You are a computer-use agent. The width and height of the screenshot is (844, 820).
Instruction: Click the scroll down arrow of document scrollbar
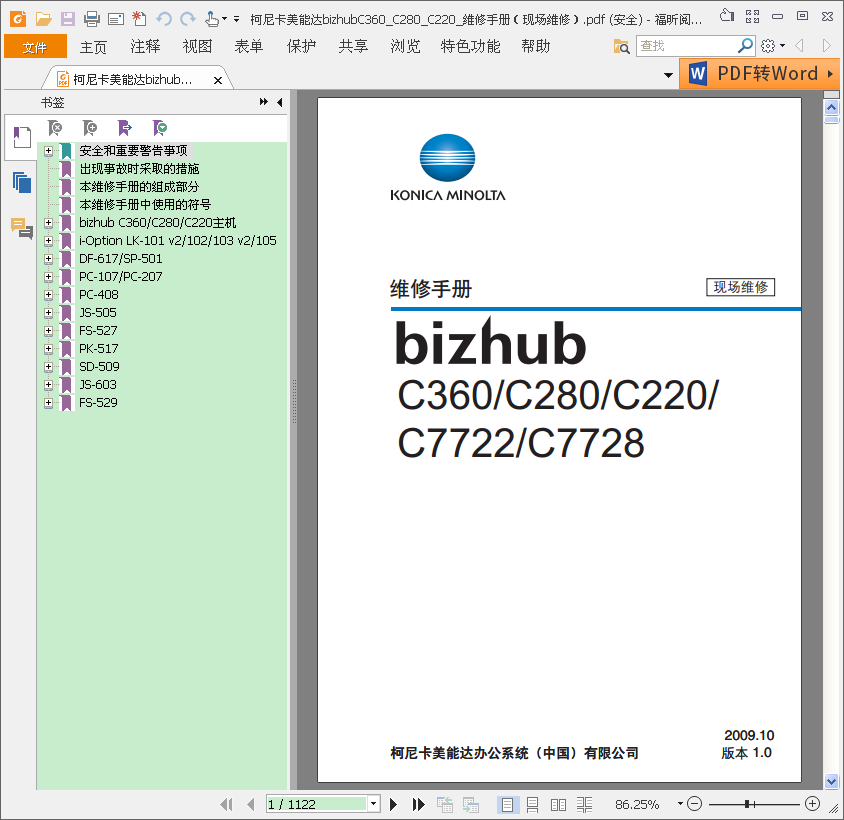point(832,781)
